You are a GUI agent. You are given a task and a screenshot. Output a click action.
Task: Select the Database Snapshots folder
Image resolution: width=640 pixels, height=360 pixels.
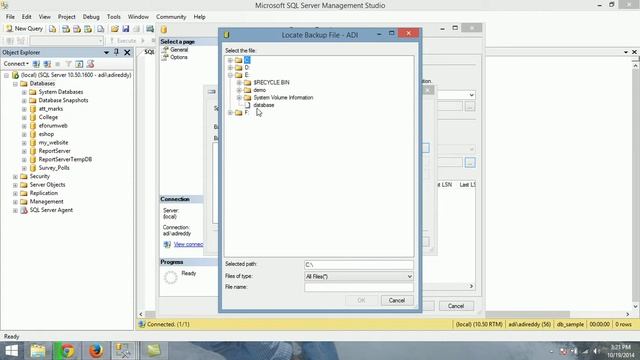coord(63,100)
